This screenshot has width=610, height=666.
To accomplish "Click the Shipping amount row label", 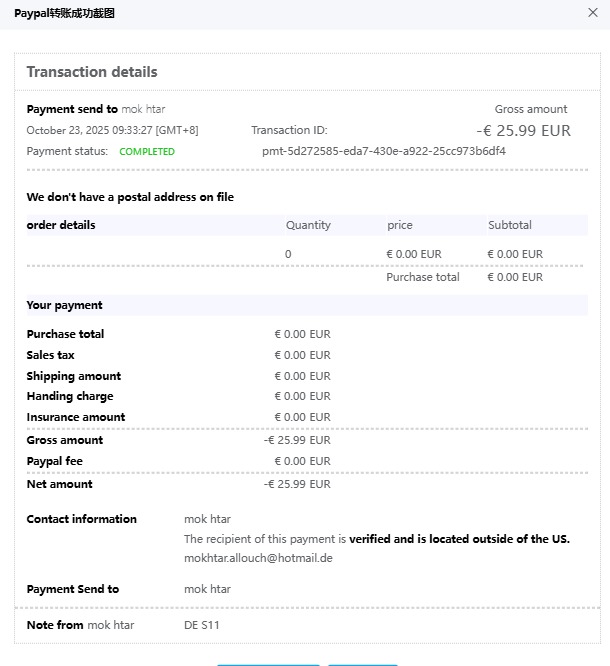I will (x=73, y=376).
